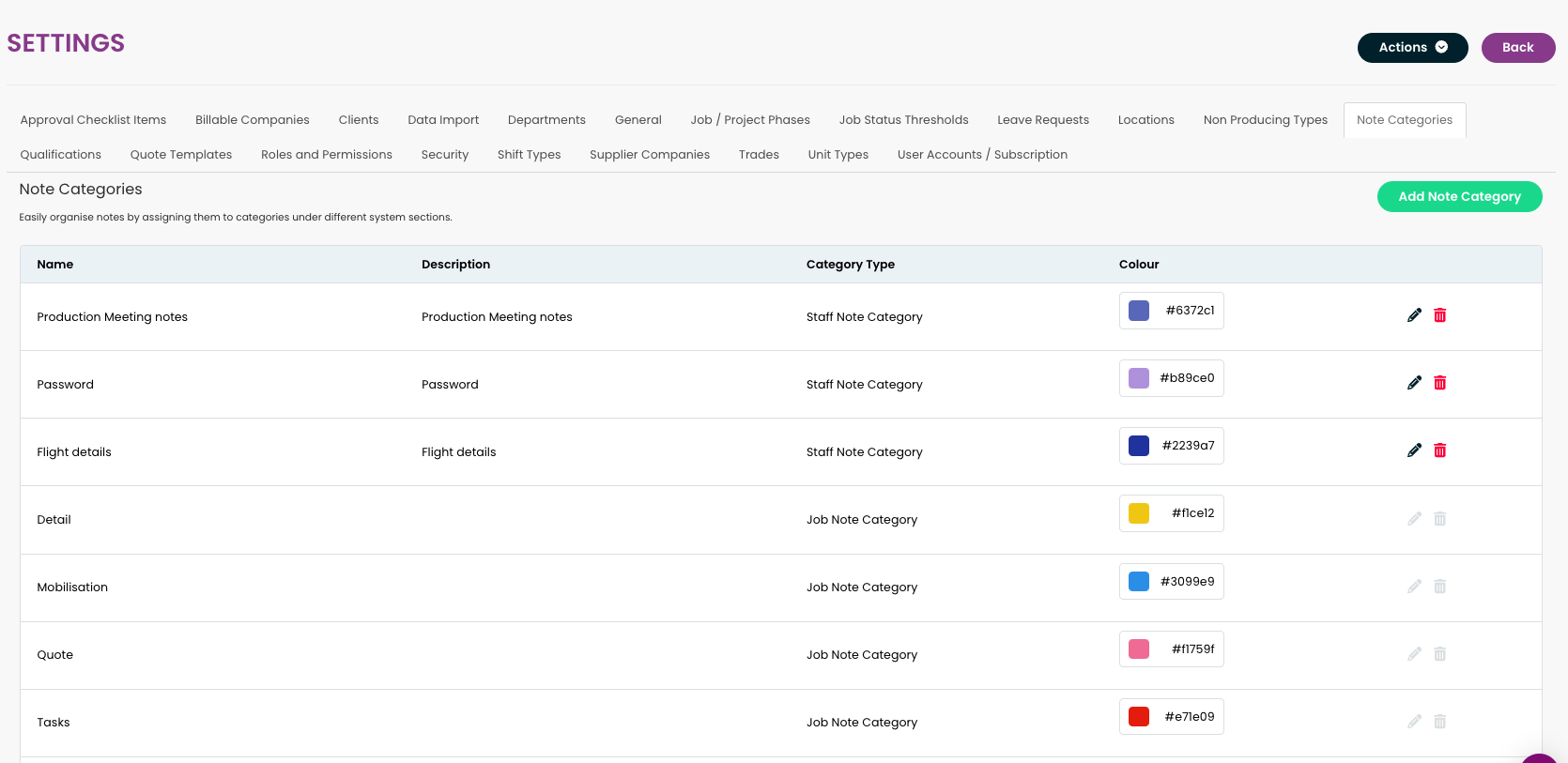The height and width of the screenshot is (763, 1568).
Task: Click the greyed edit pencil for Tasks
Action: point(1414,721)
